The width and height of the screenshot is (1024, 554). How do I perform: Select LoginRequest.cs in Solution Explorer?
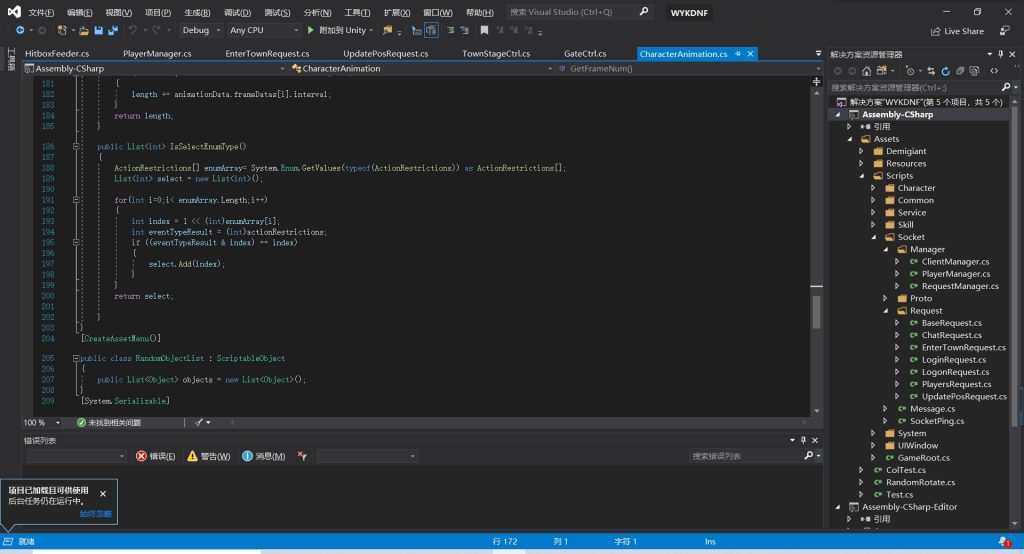953,360
